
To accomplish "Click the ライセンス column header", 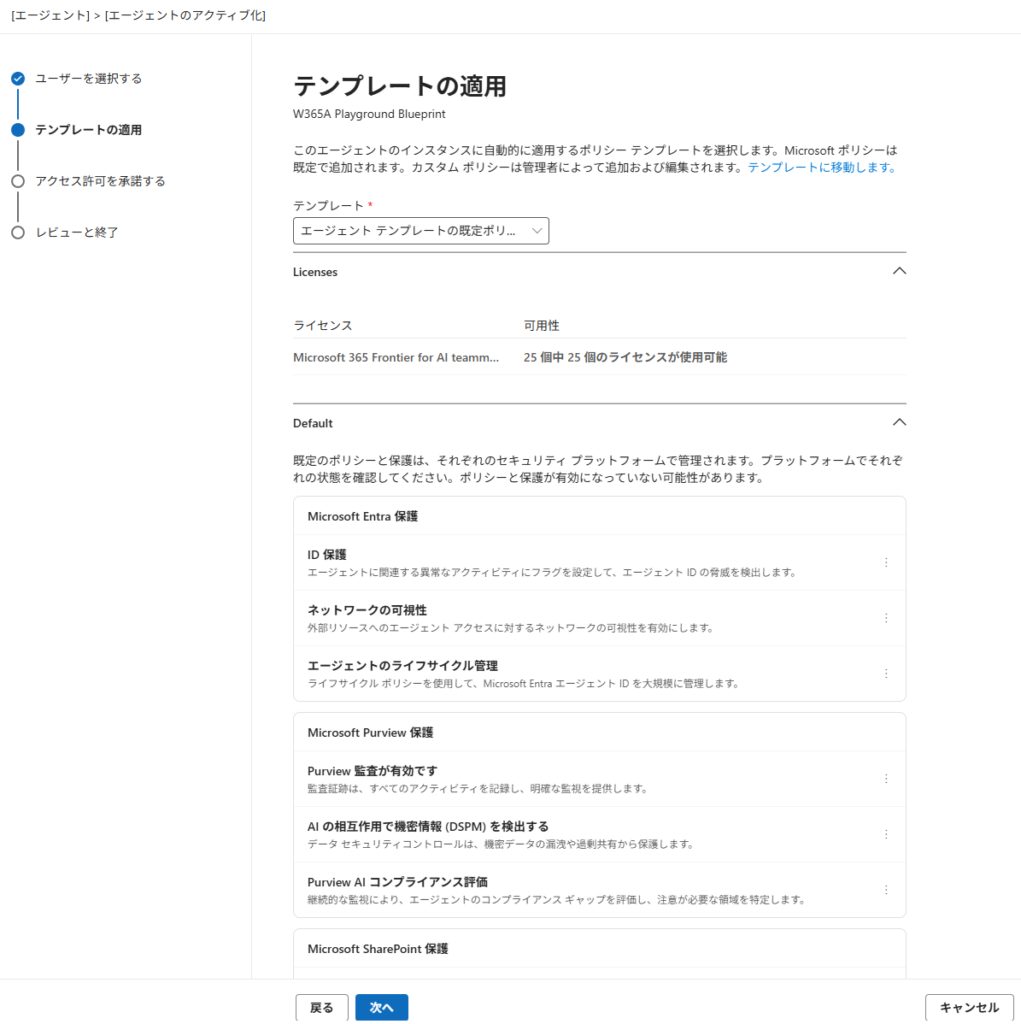I will click(x=323, y=325).
